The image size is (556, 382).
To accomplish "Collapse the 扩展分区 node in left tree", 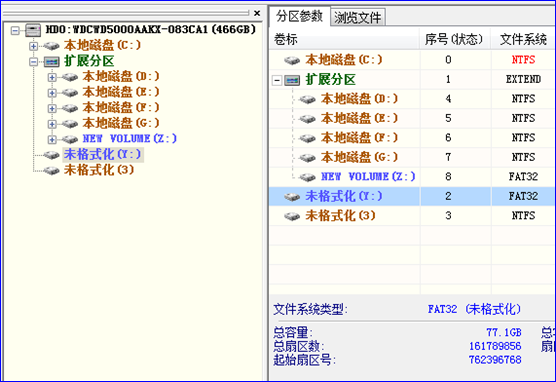I will coord(33,62).
